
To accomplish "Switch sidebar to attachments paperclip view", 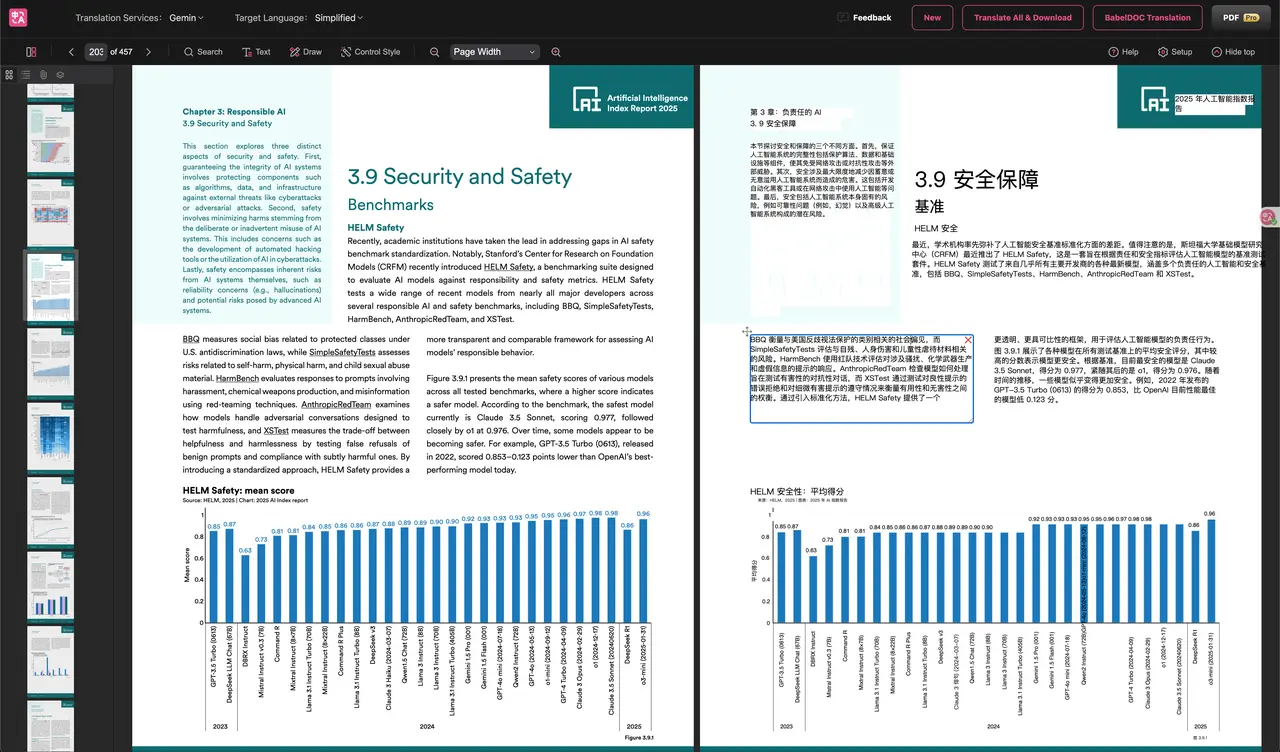I will (43, 74).
